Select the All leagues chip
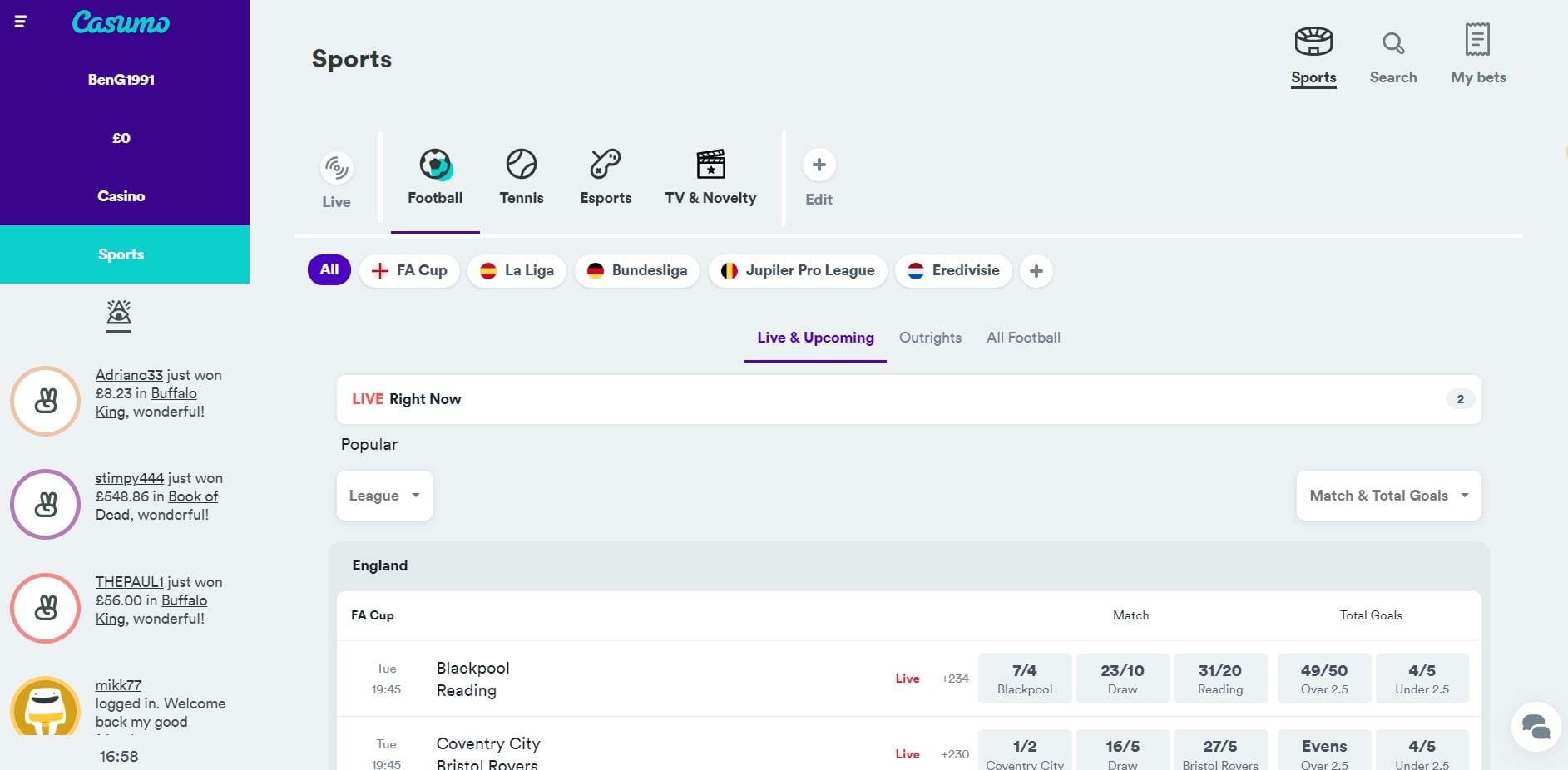 pos(329,270)
